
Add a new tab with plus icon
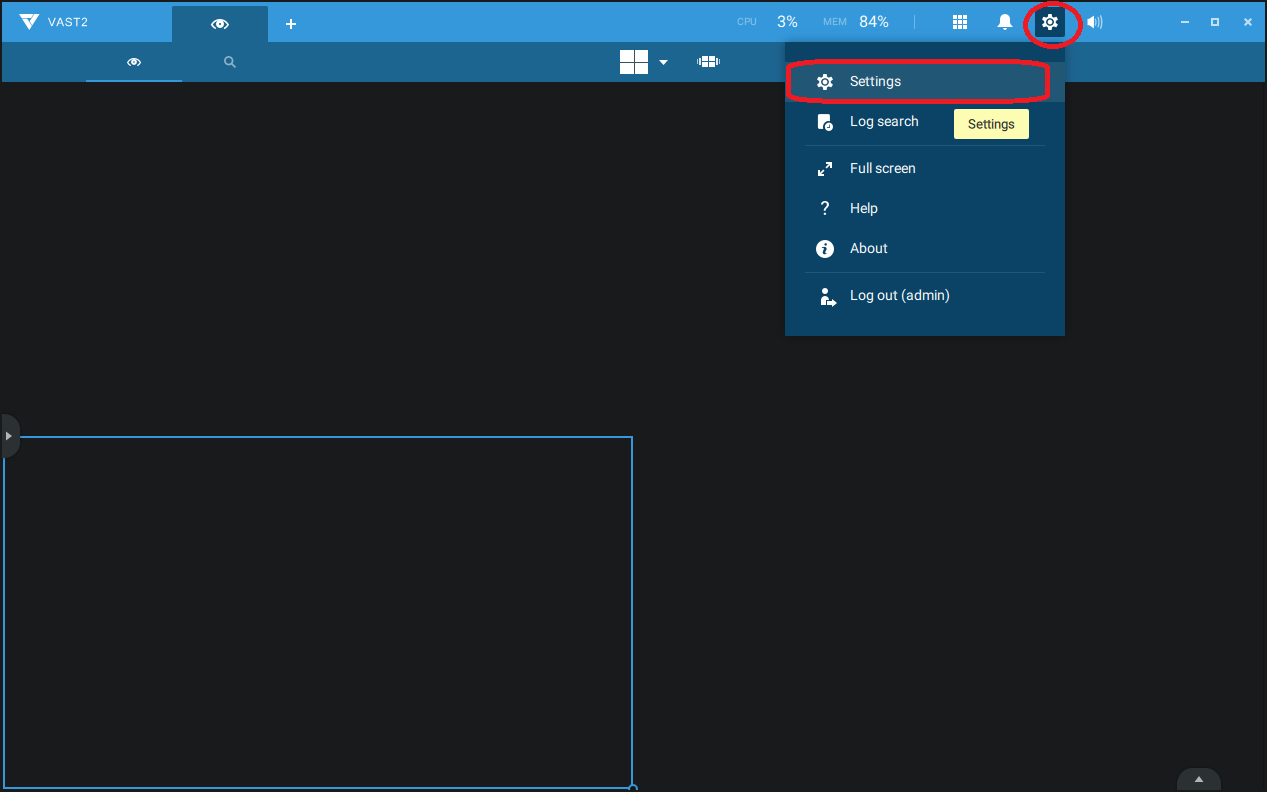[x=291, y=24]
